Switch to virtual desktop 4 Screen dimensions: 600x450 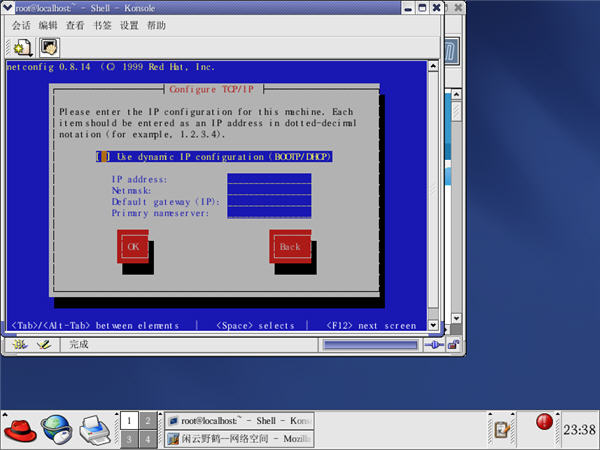[148, 439]
